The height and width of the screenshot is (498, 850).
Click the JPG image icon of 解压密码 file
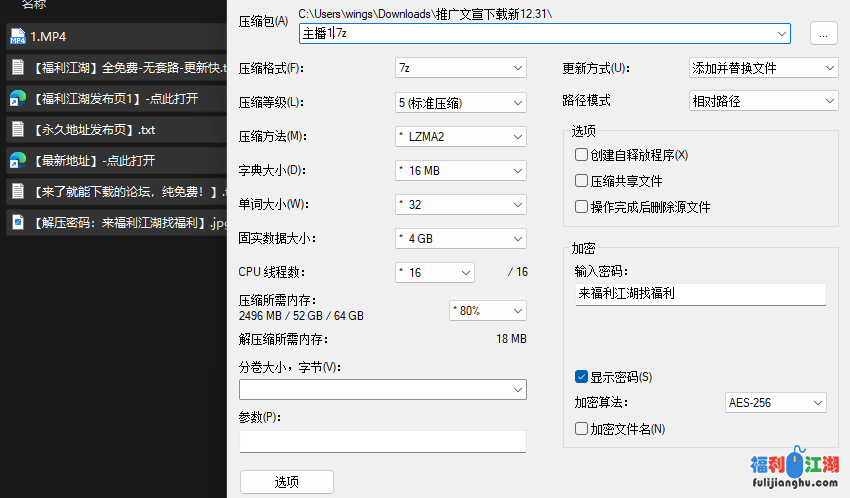click(17, 222)
